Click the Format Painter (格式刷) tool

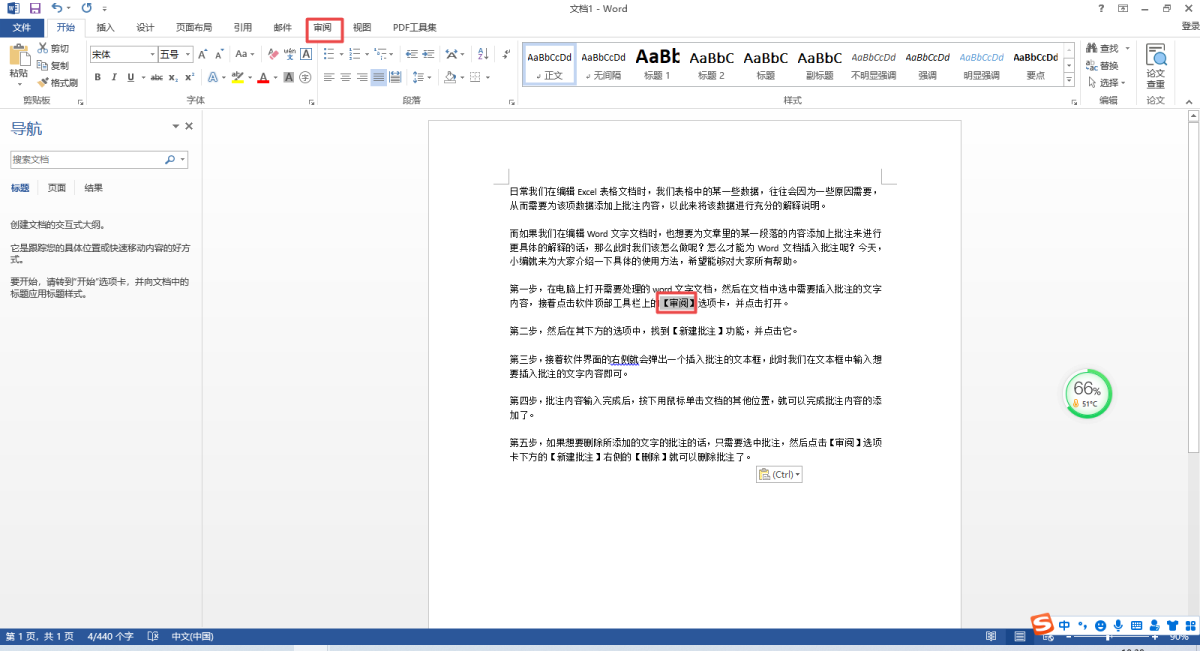click(56, 83)
